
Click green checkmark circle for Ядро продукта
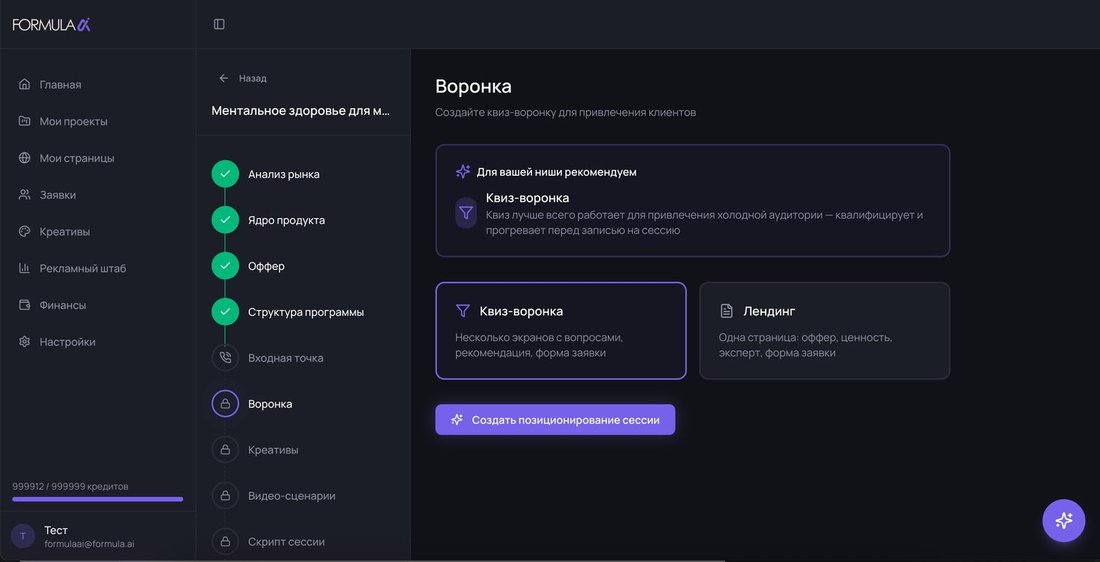[x=225, y=220]
